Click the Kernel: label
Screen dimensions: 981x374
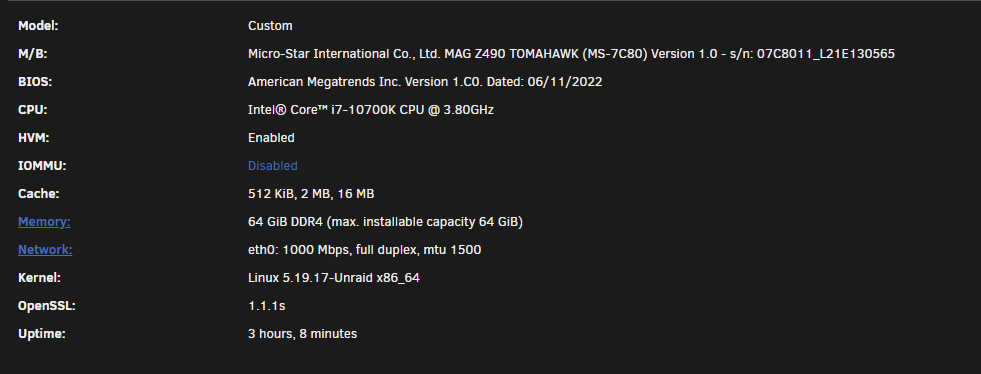[x=39, y=278]
